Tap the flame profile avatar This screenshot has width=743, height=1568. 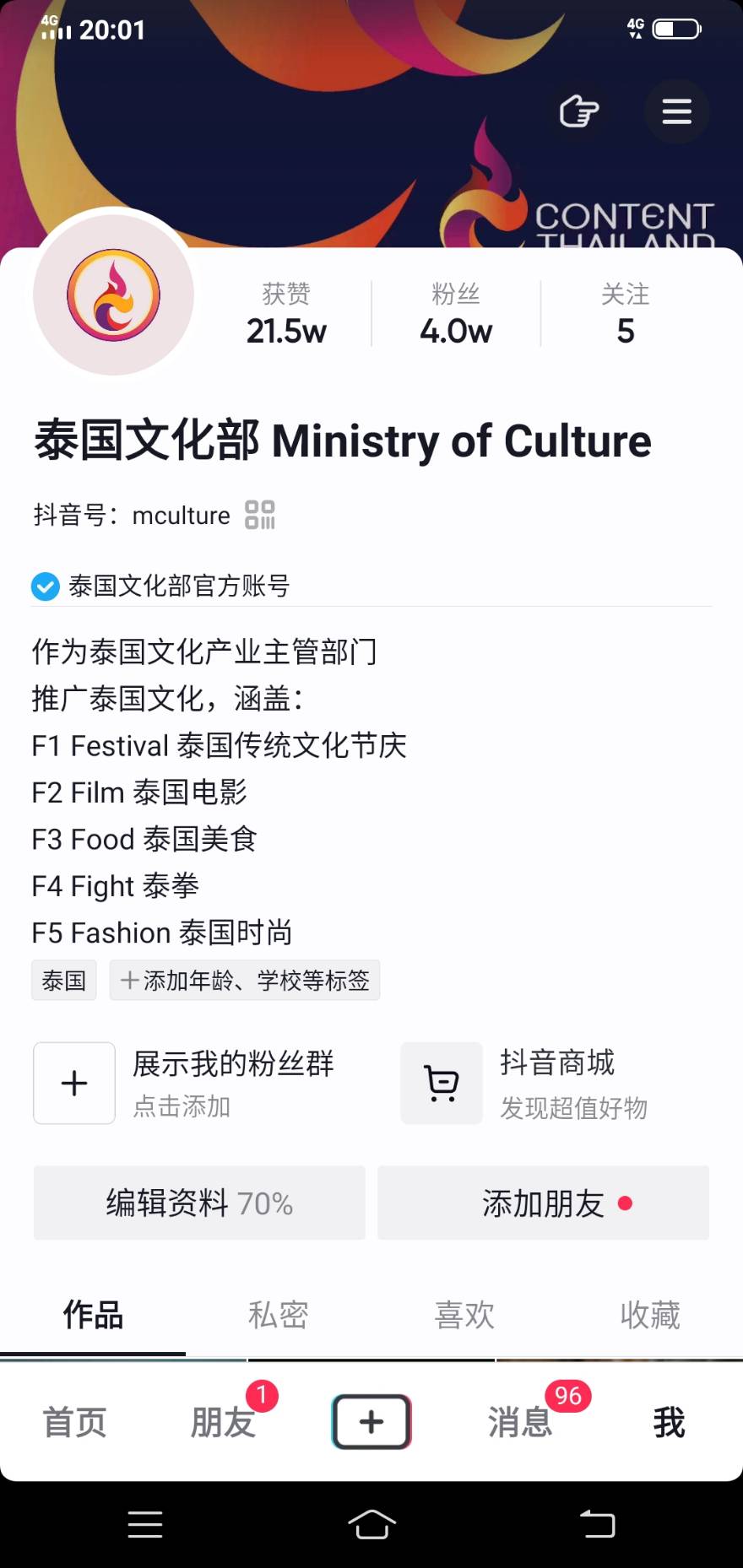coord(114,295)
